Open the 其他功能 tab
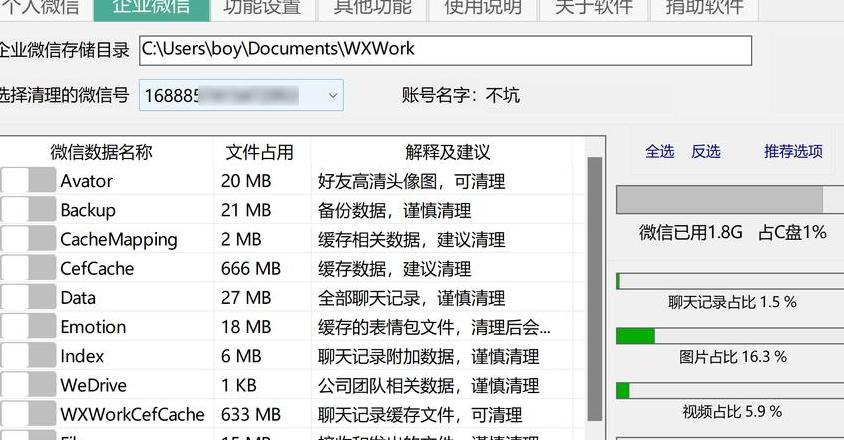 click(372, 9)
